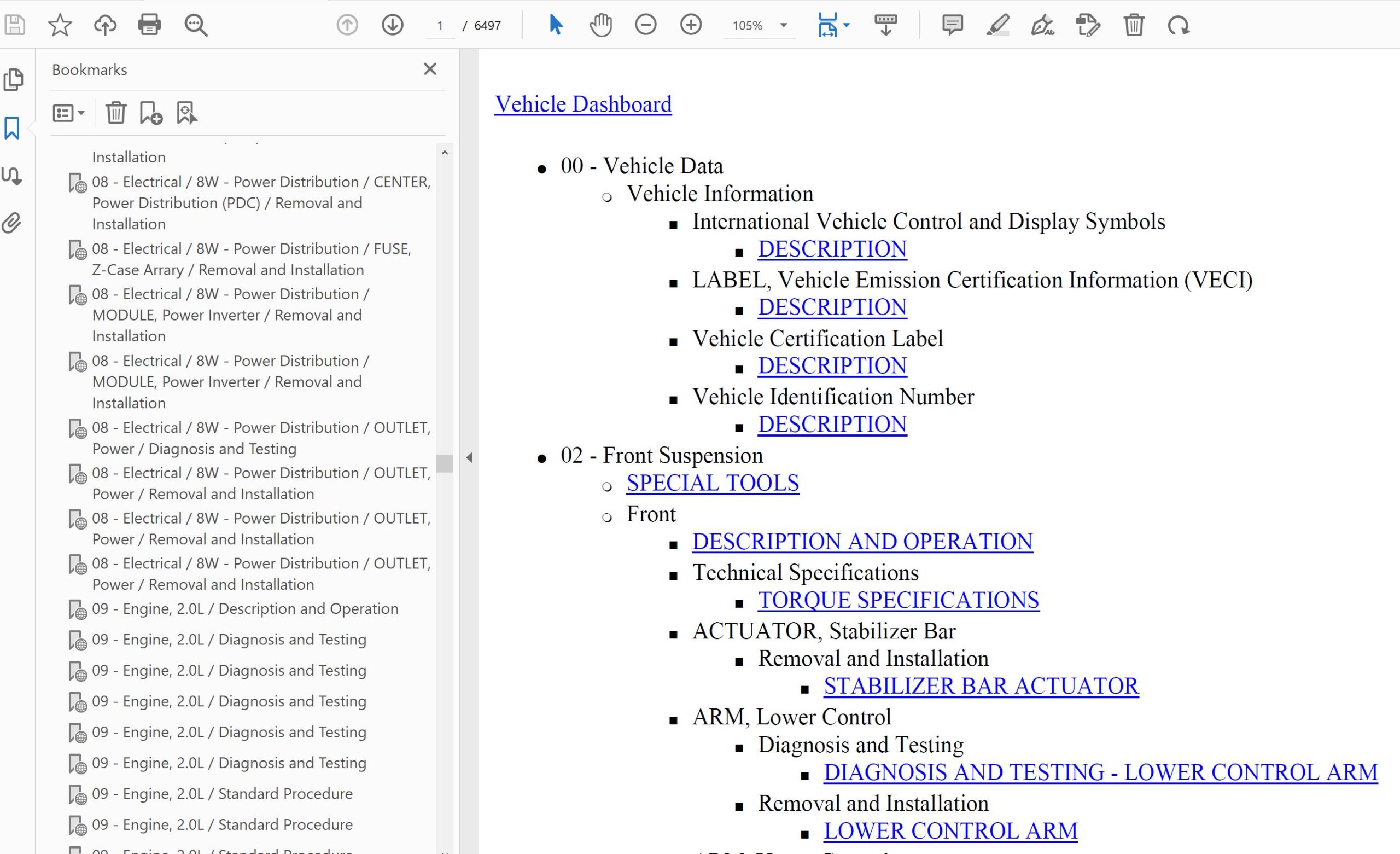Open the attachments paperclip panel
Screen dimensions: 1400x854
pyautogui.click(x=13, y=223)
